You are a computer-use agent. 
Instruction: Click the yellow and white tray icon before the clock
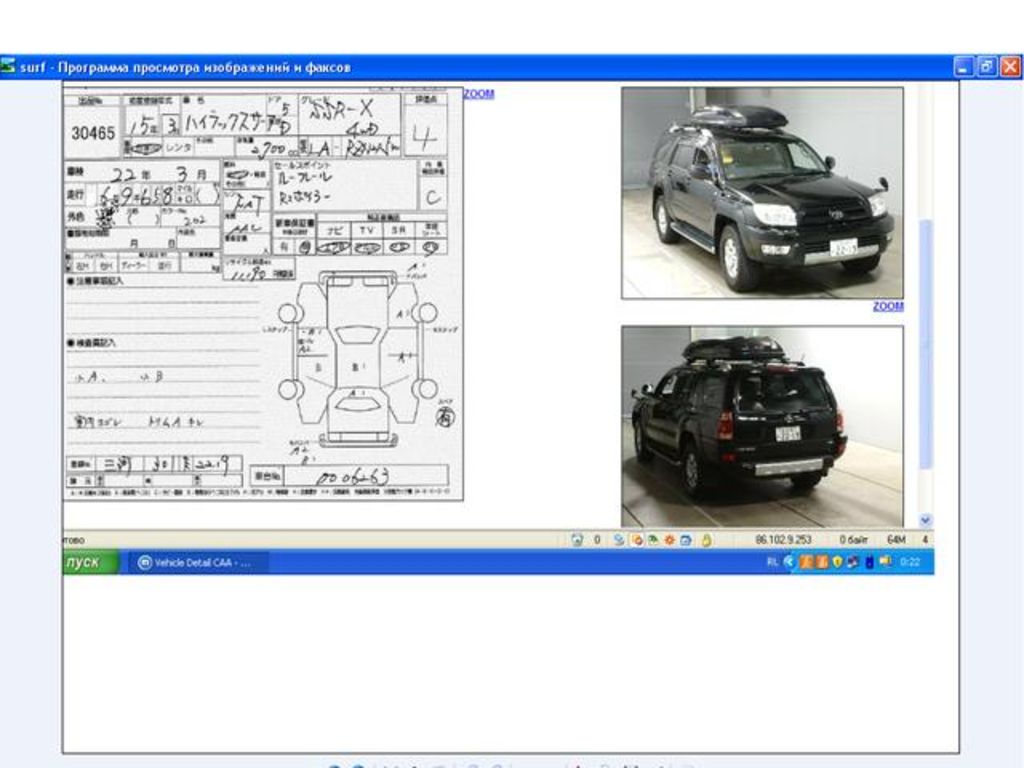tap(886, 561)
